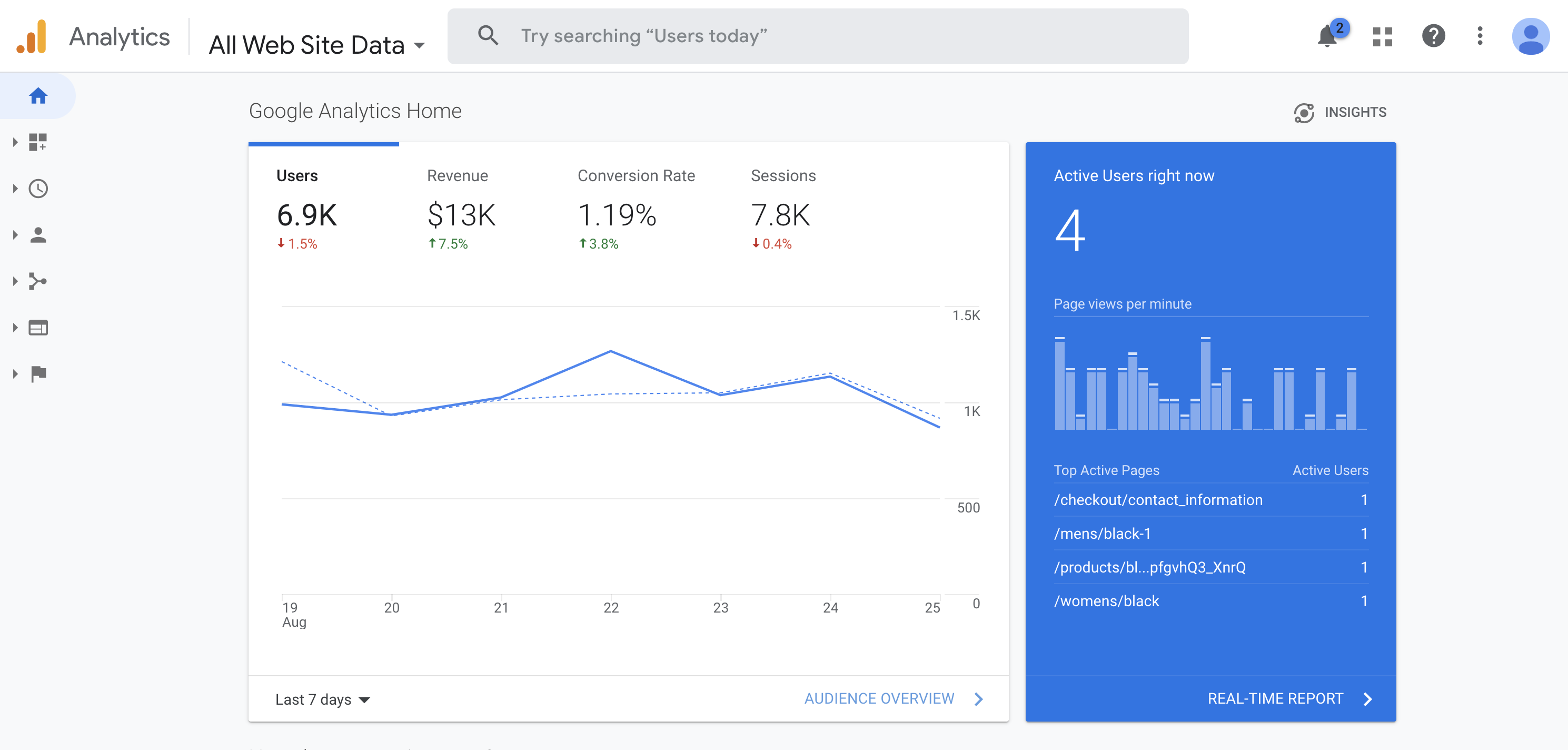1568x750 pixels.
Task: Open the user account avatar
Action: 1530,36
